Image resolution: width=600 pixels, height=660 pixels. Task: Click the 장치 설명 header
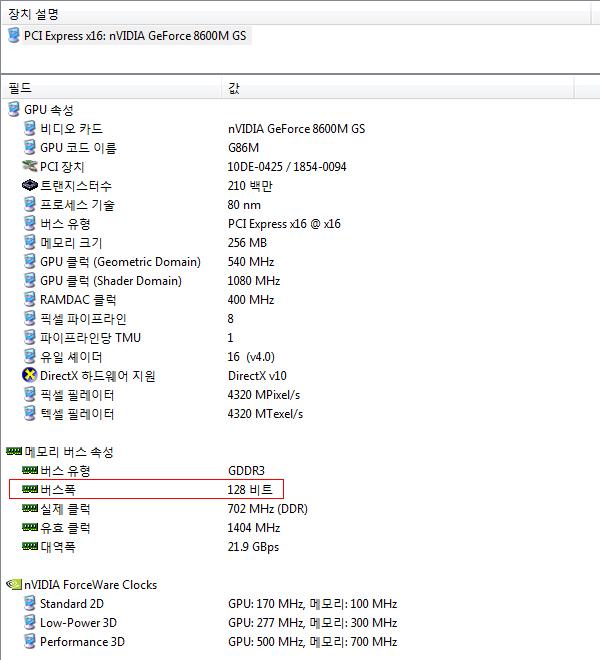296,14
